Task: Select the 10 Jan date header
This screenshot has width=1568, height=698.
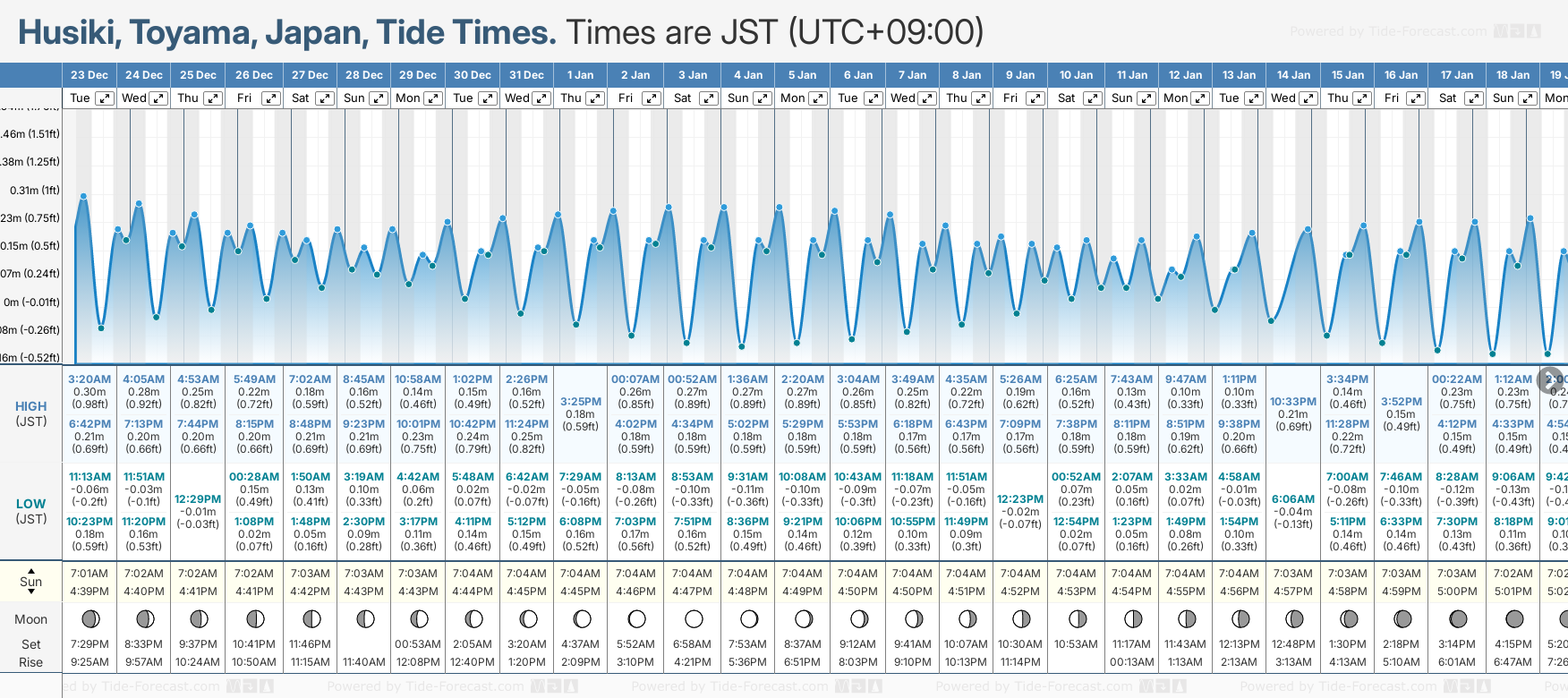Action: point(1076,75)
